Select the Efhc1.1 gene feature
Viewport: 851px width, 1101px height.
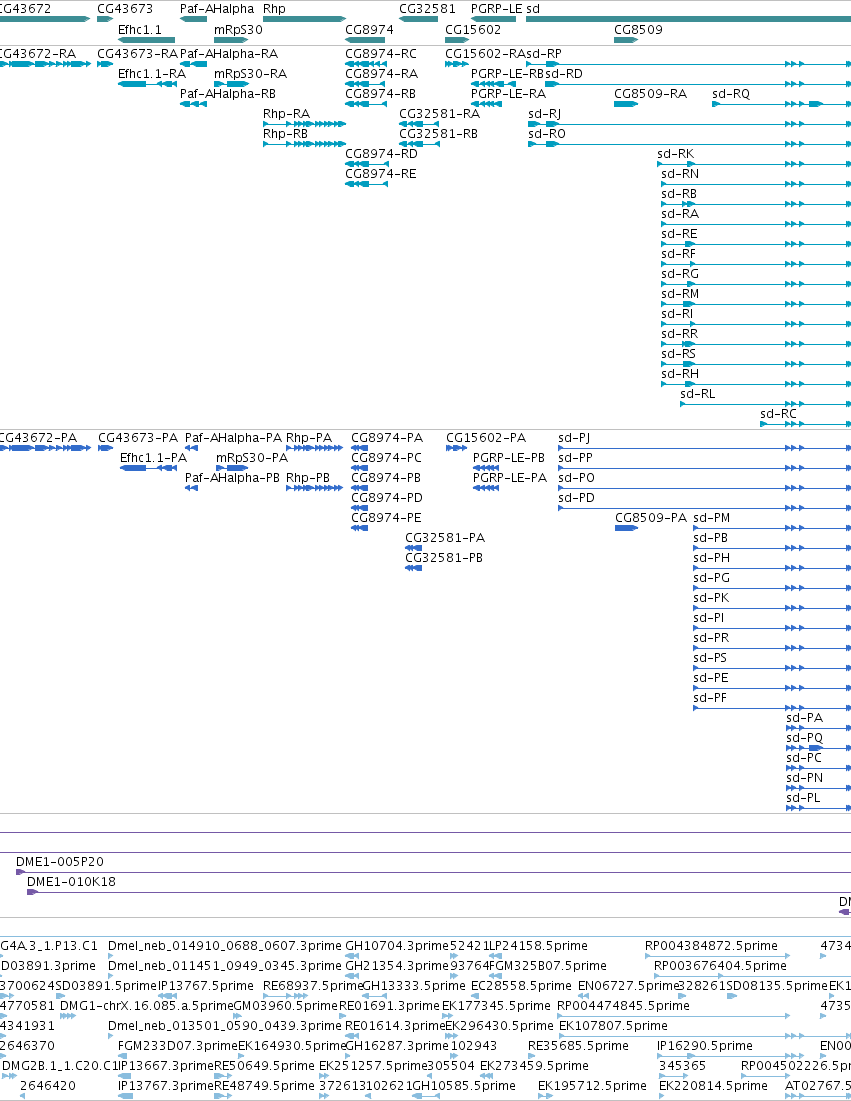[146, 40]
